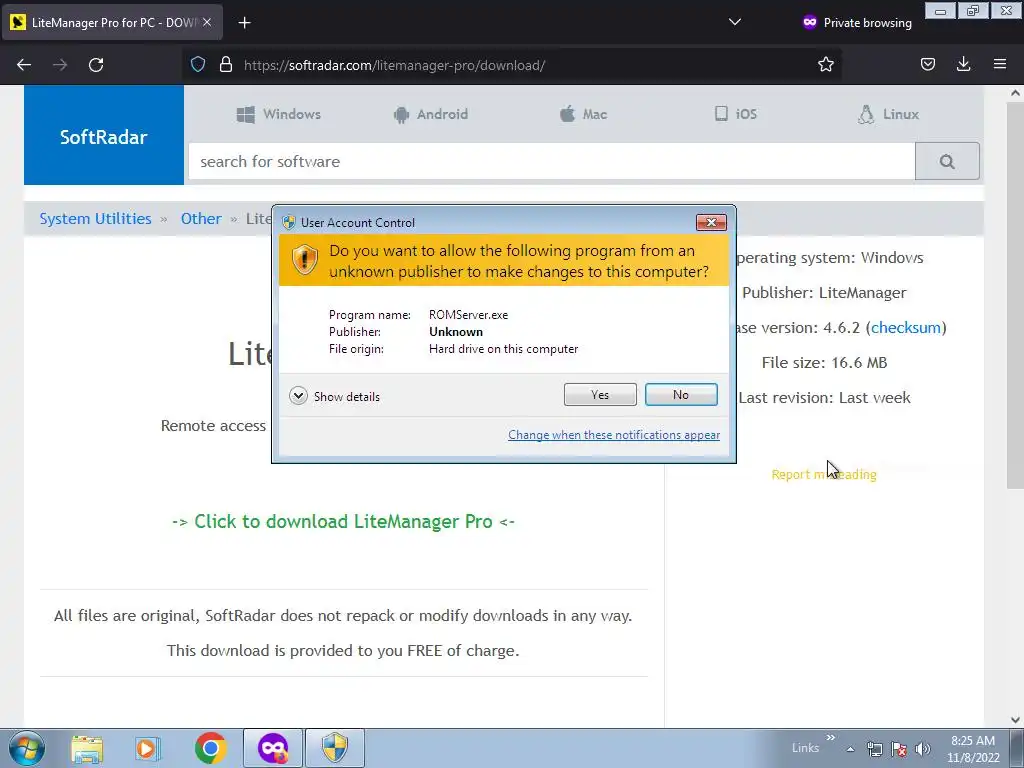The height and width of the screenshot is (768, 1024).
Task: Open the checksum link
Action: [x=906, y=328]
